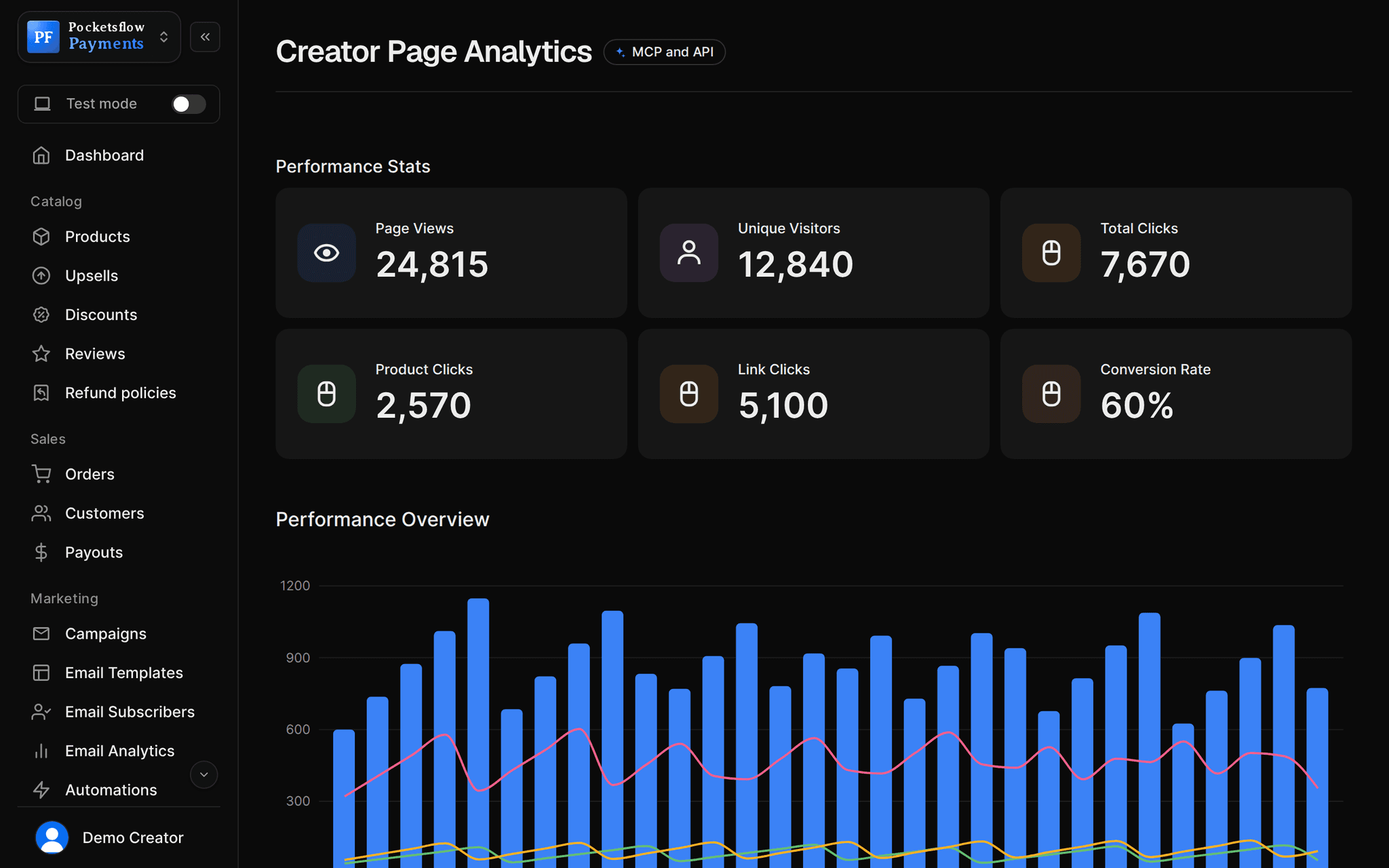Open the Campaigns link
Image resolution: width=1389 pixels, height=868 pixels.
[119, 633]
